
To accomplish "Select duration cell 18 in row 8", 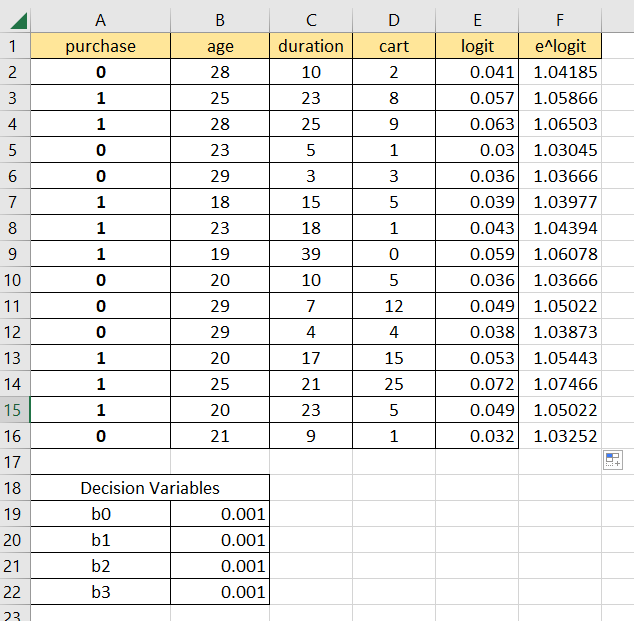I will 311,228.
